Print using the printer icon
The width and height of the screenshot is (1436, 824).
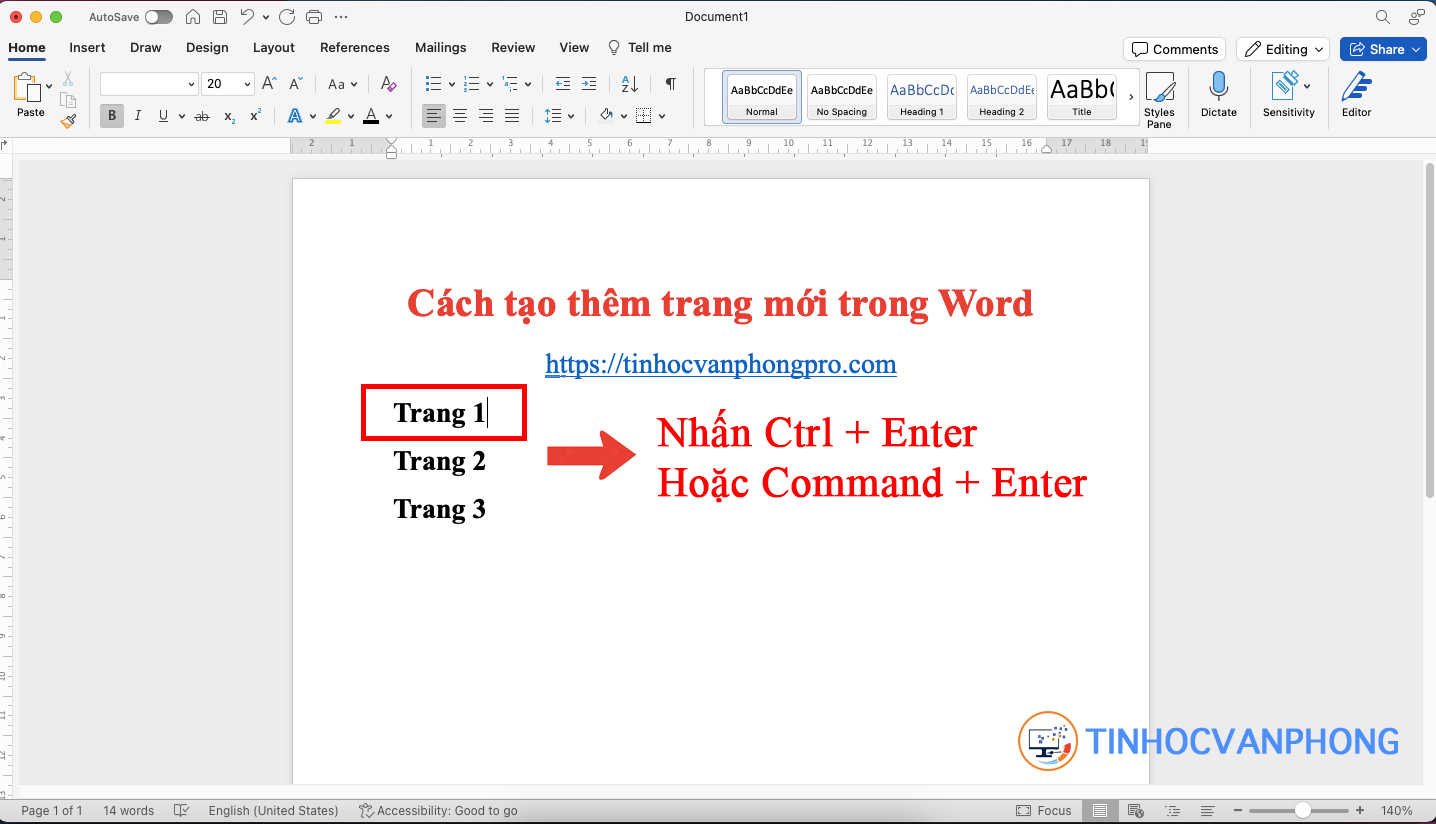point(314,17)
